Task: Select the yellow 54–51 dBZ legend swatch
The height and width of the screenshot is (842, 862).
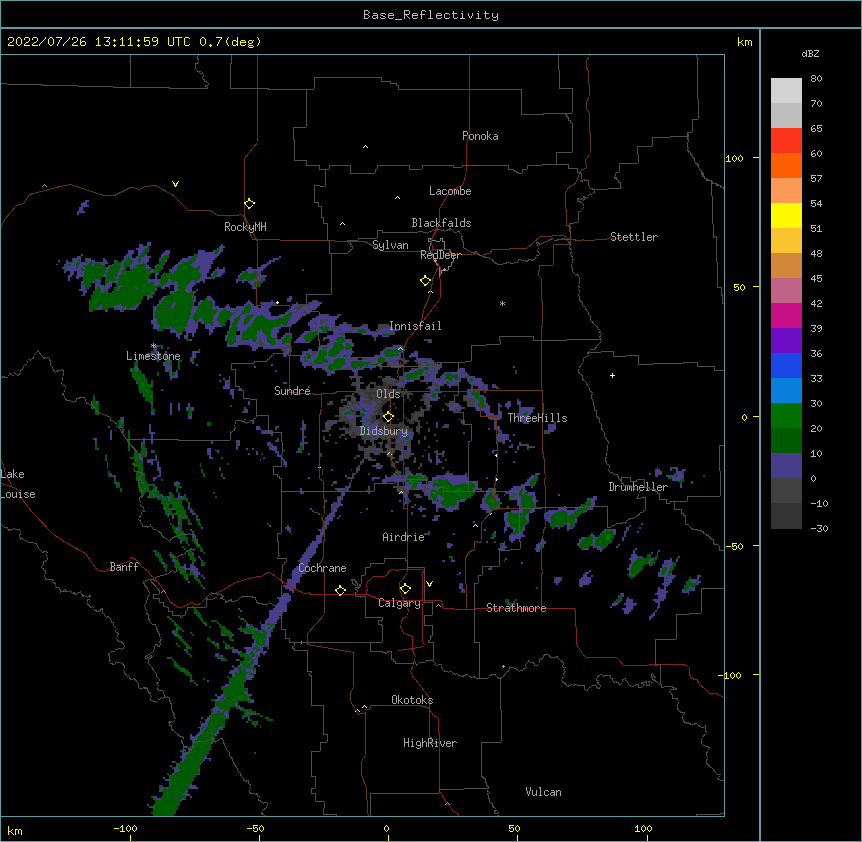Action: pos(786,215)
